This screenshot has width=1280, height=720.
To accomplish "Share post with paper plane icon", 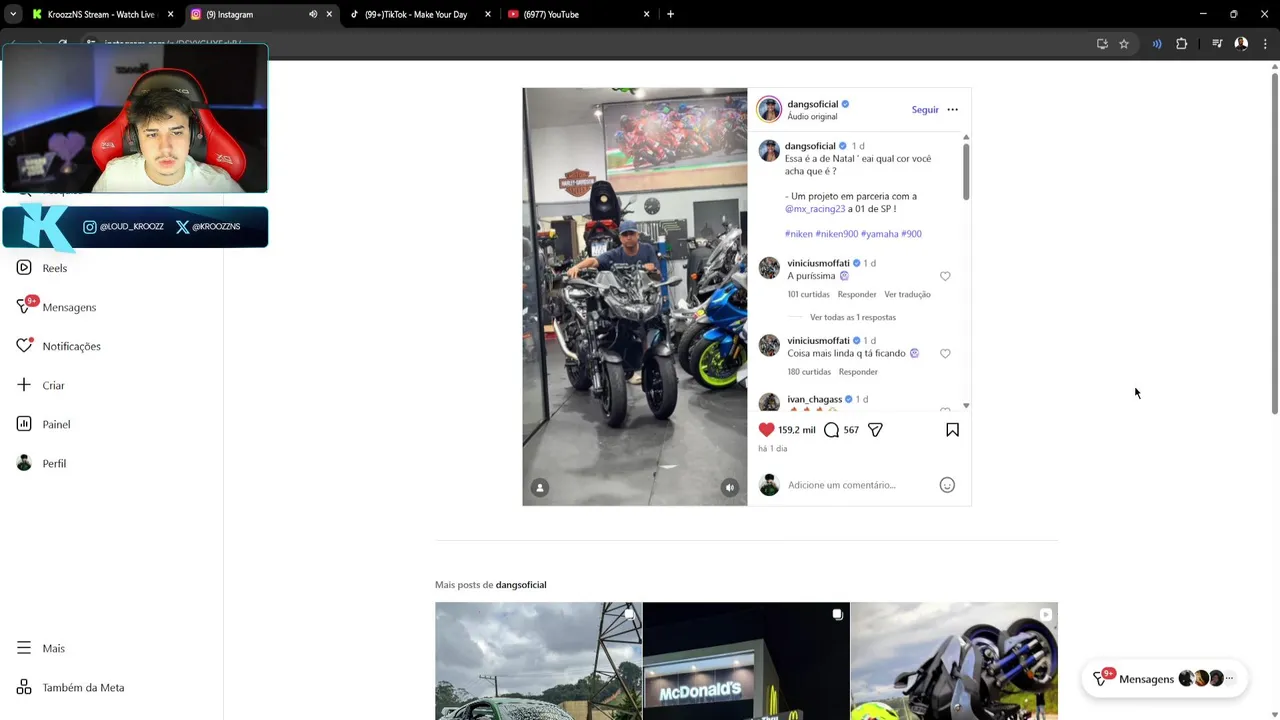I will click(875, 430).
